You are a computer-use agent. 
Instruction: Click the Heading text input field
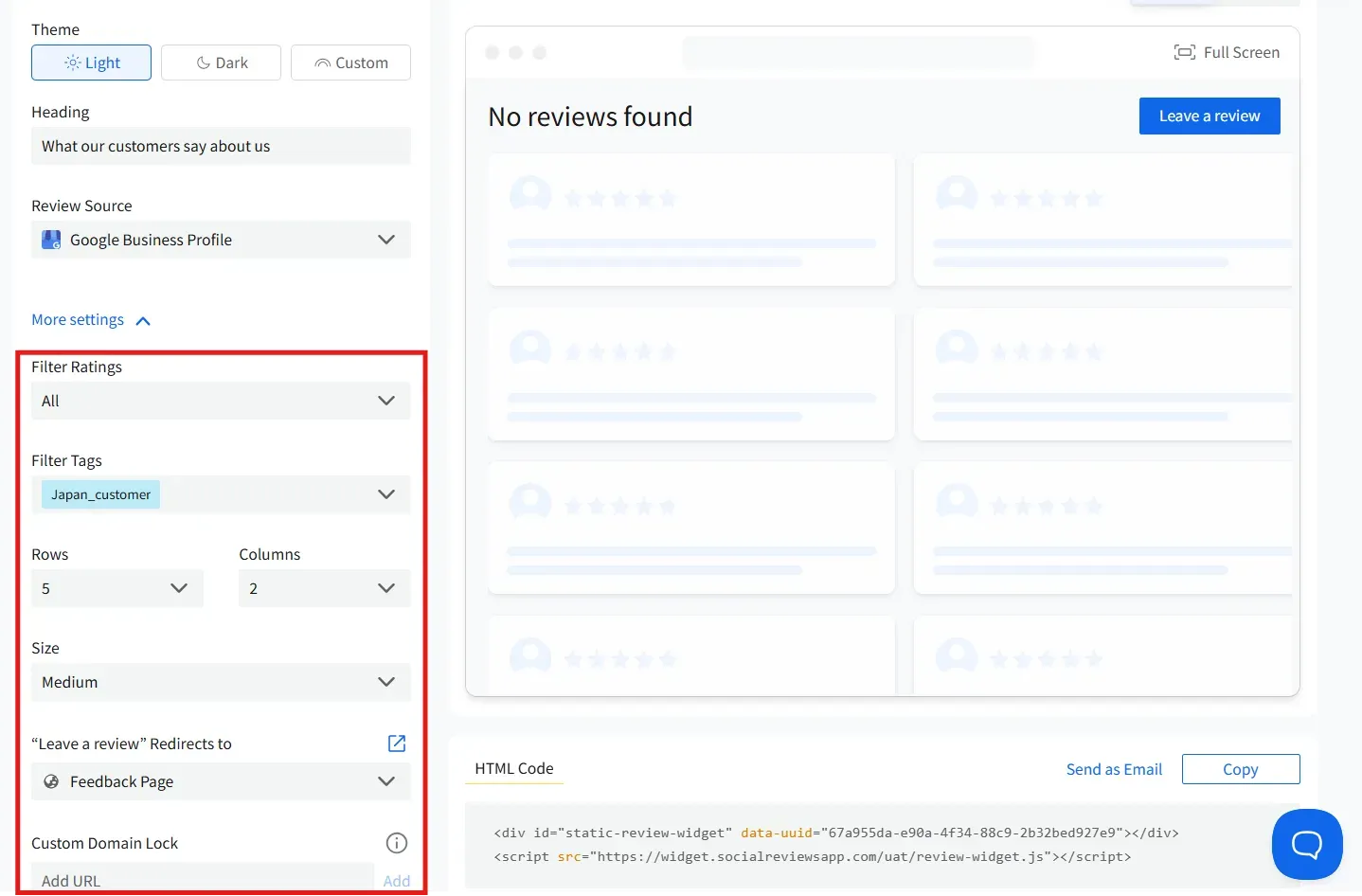pyautogui.click(x=221, y=146)
